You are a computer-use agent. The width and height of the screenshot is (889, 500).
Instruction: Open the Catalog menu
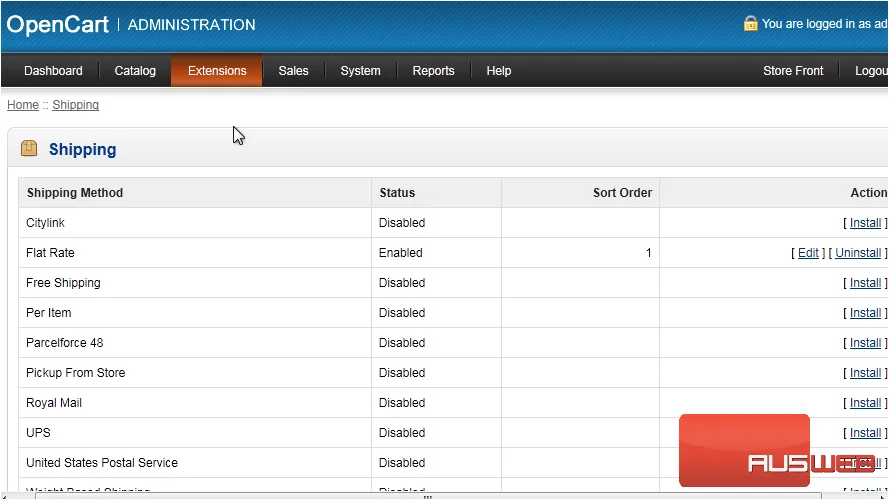[135, 71]
